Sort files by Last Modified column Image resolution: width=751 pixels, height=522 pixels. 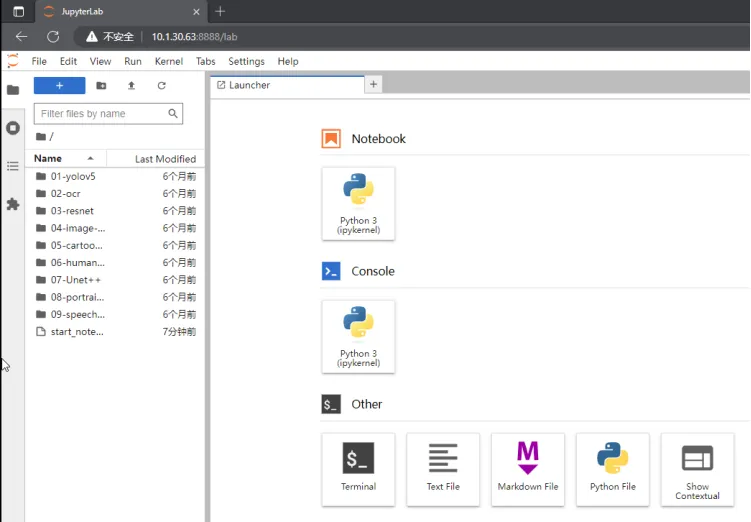(x=156, y=159)
